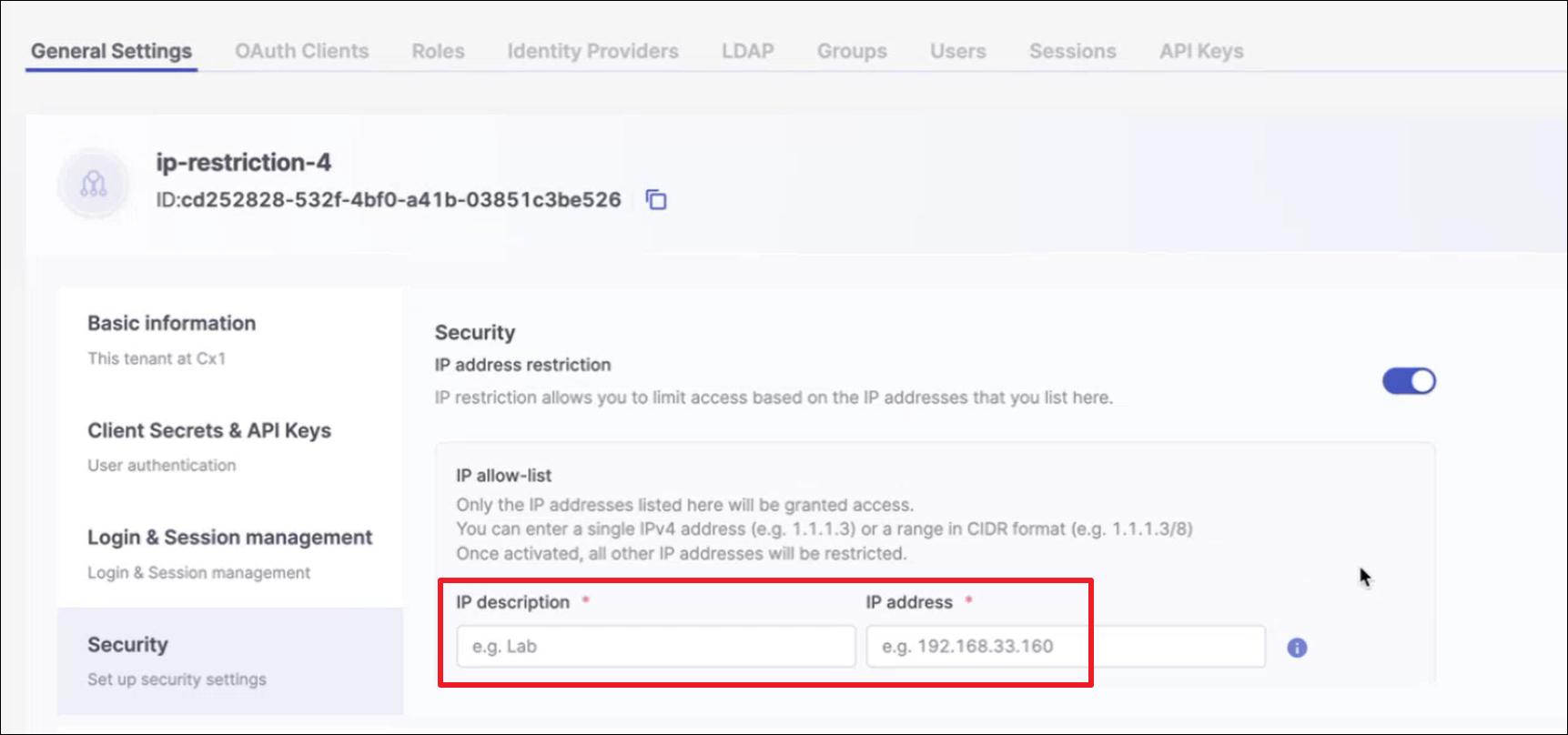Switch to the API Keys tab
The height and width of the screenshot is (735, 1568).
pos(1200,52)
